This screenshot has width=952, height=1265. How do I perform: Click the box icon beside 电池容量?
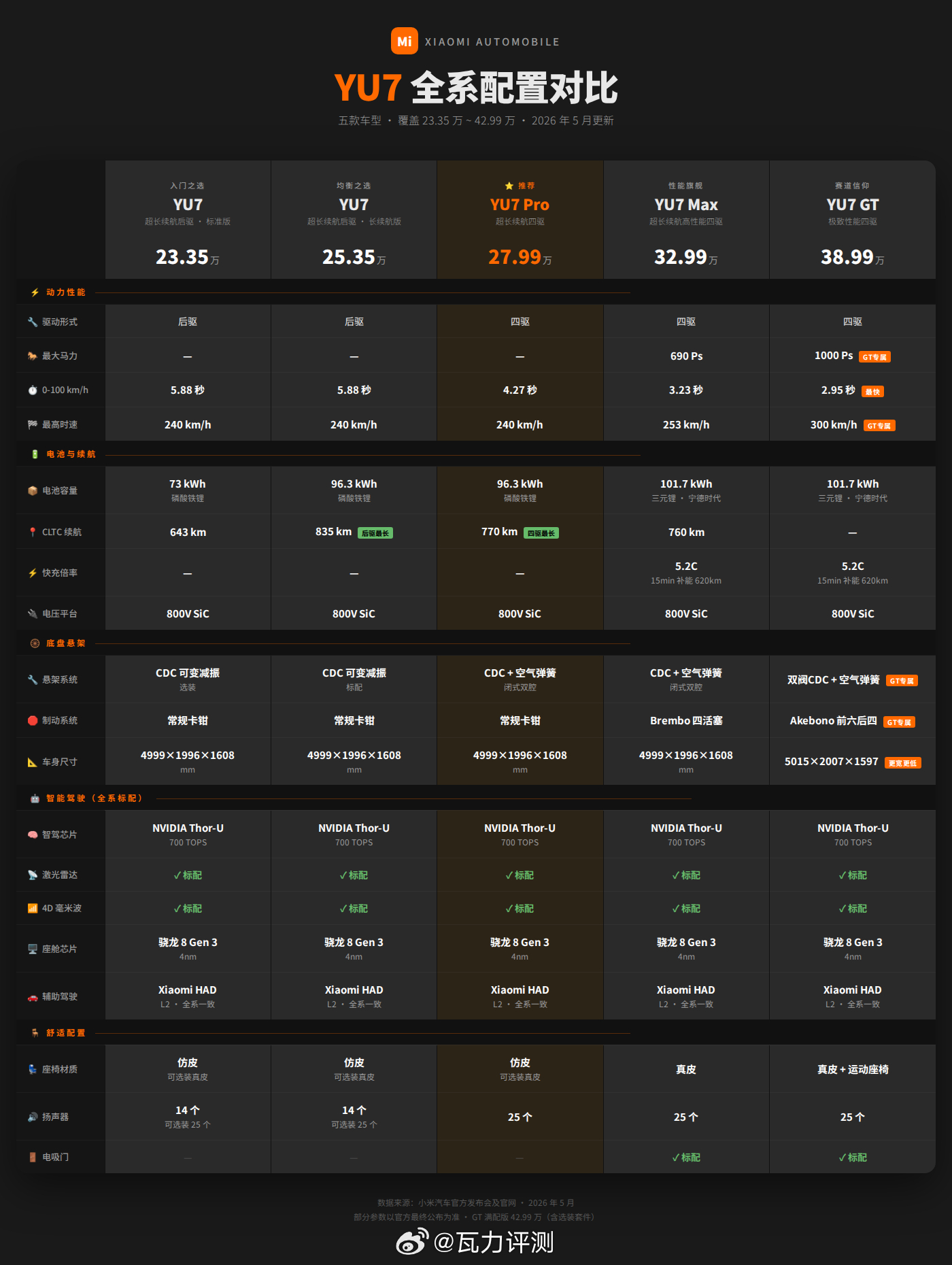click(32, 490)
